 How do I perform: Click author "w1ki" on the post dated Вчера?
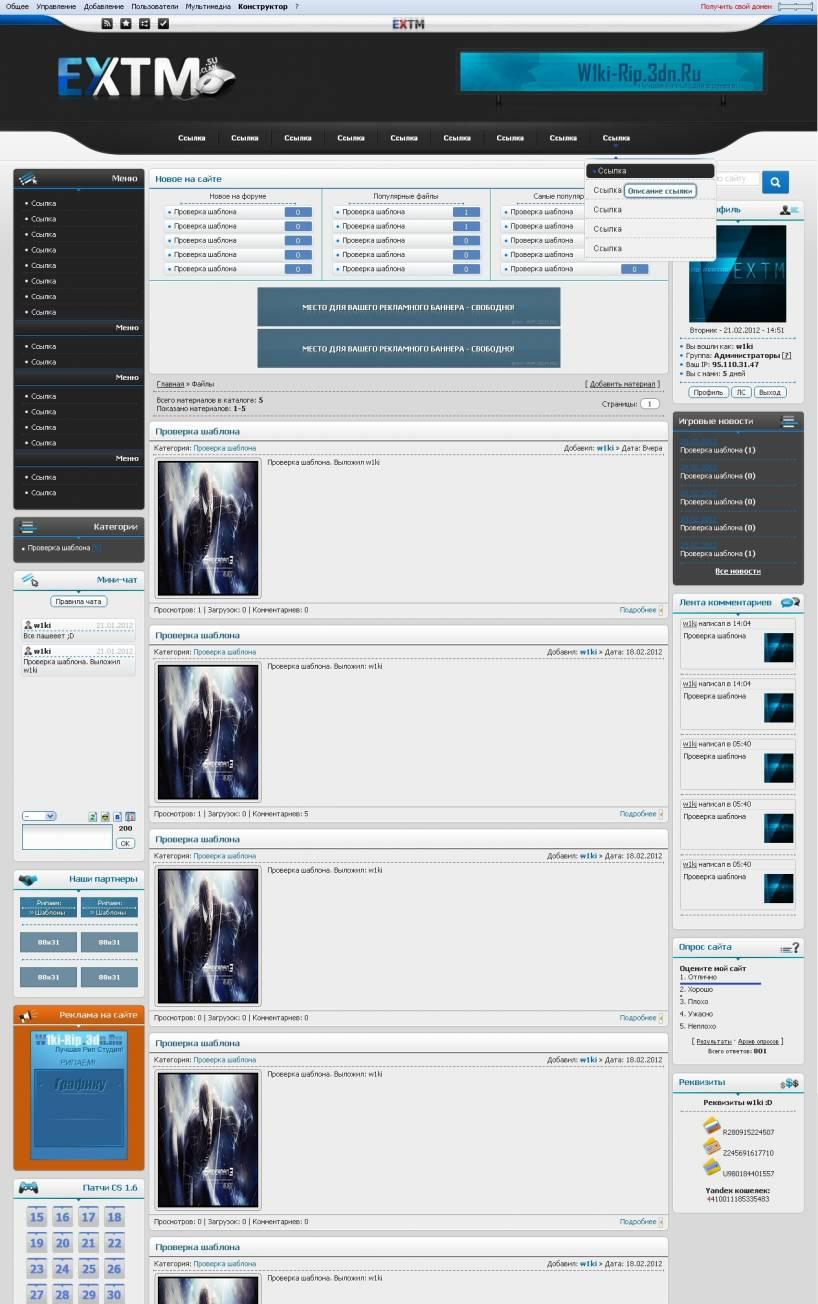coord(605,448)
